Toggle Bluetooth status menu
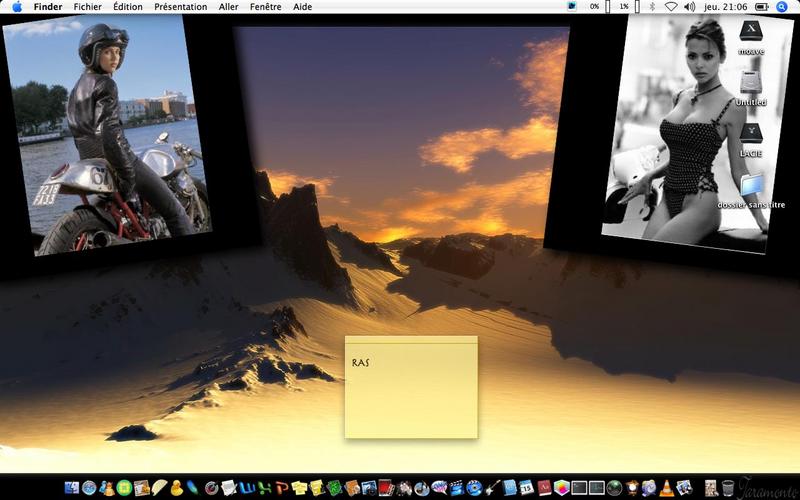The width and height of the screenshot is (800, 500). click(652, 7)
